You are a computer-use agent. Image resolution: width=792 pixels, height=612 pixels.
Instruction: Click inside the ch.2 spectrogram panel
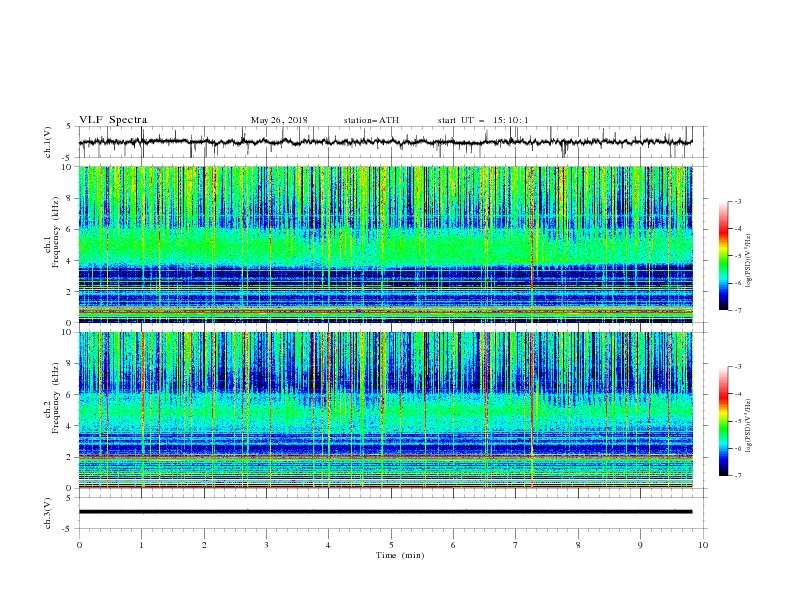[385, 410]
